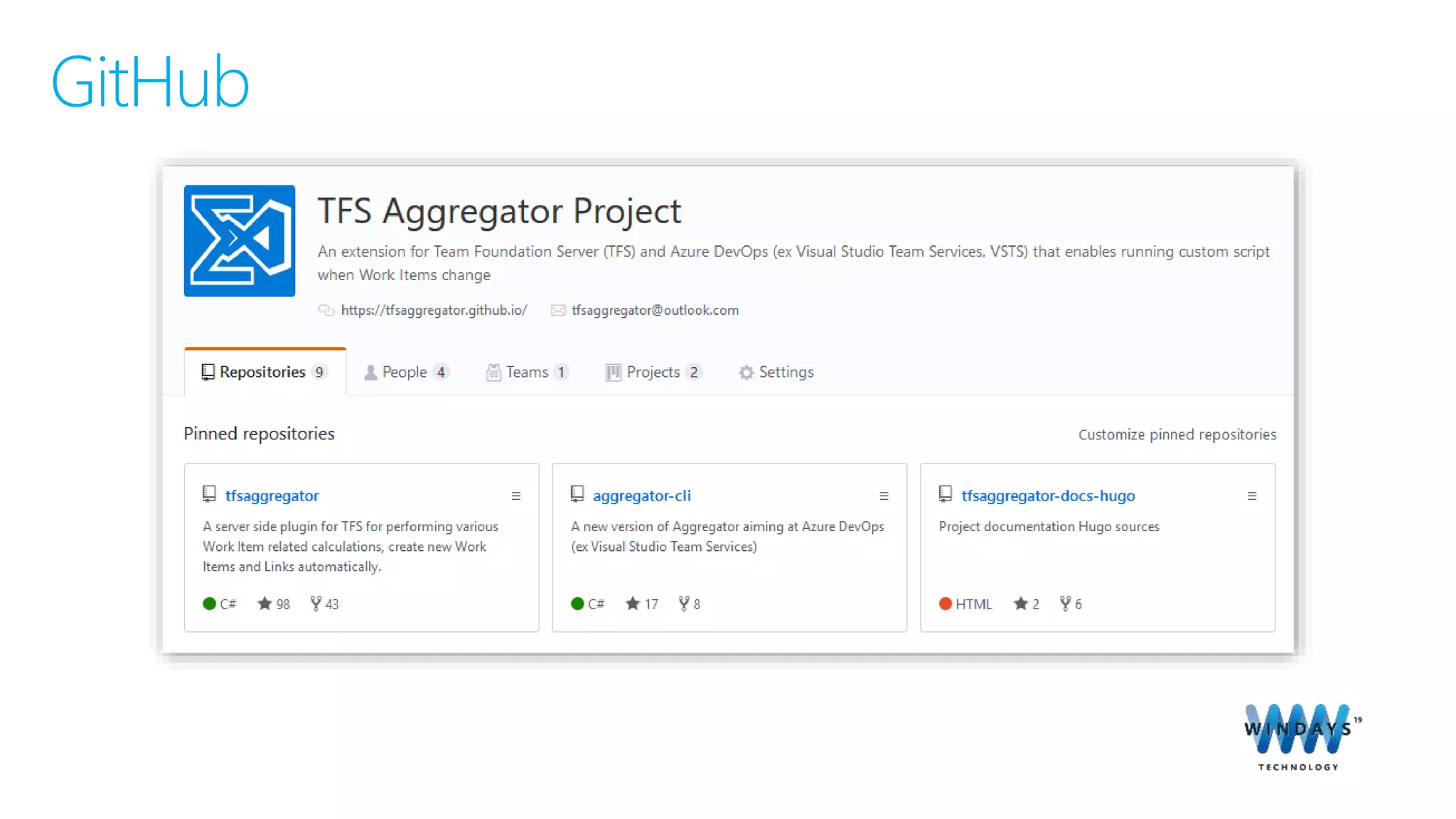Click the Teams count badge 1

coord(561,372)
